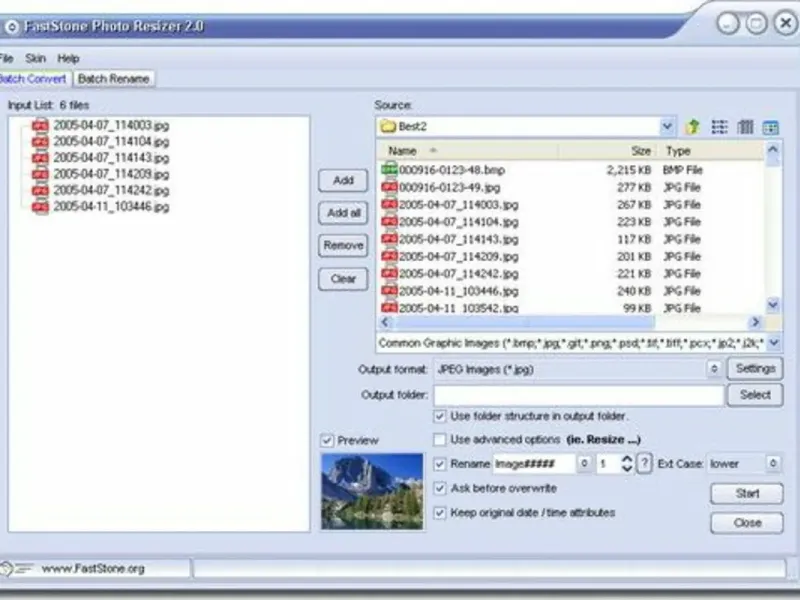
Task: Click source list scroll right arrow
Action: (x=756, y=322)
